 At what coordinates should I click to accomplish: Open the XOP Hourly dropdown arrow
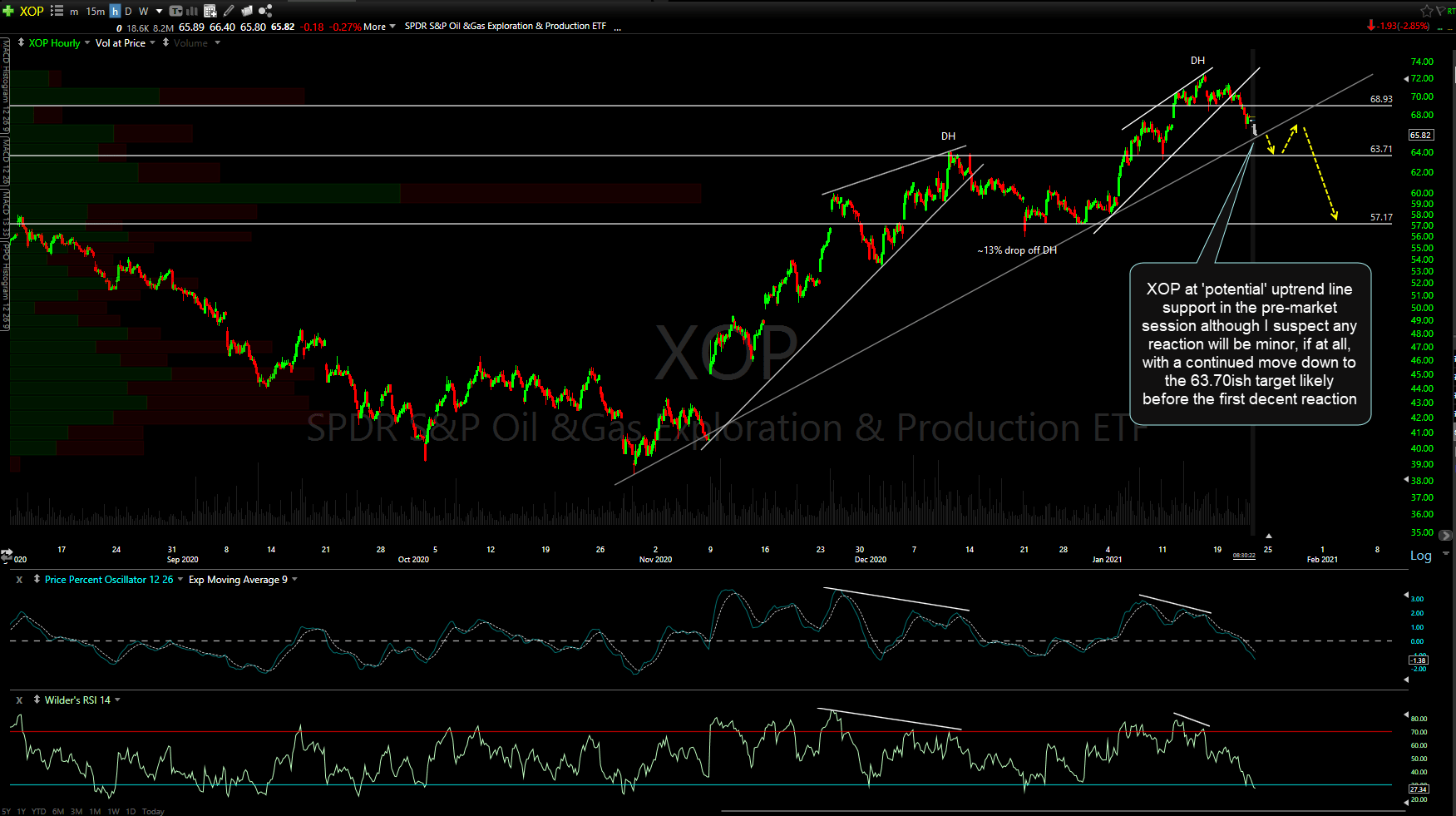tap(87, 42)
